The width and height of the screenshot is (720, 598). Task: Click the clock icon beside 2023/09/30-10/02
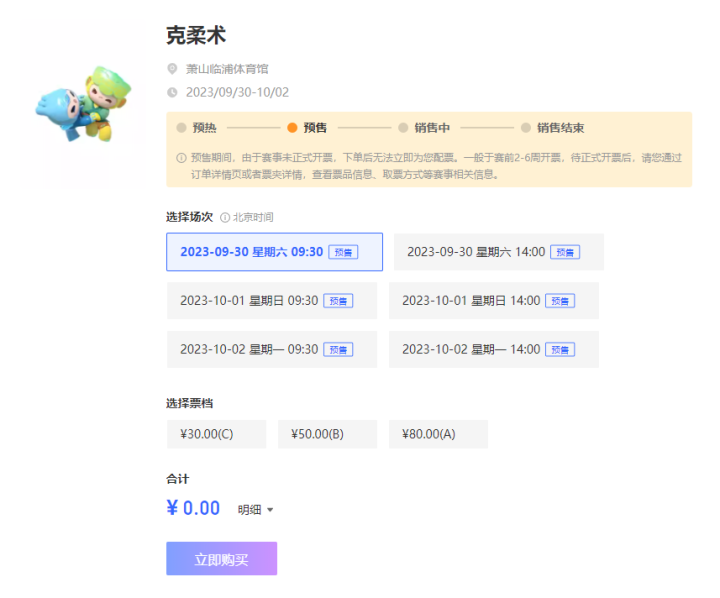(x=172, y=92)
